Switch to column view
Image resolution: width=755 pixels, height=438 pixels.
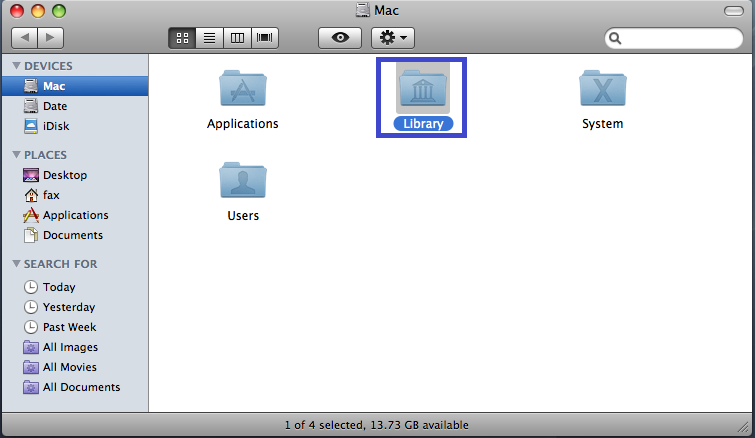tap(237, 38)
